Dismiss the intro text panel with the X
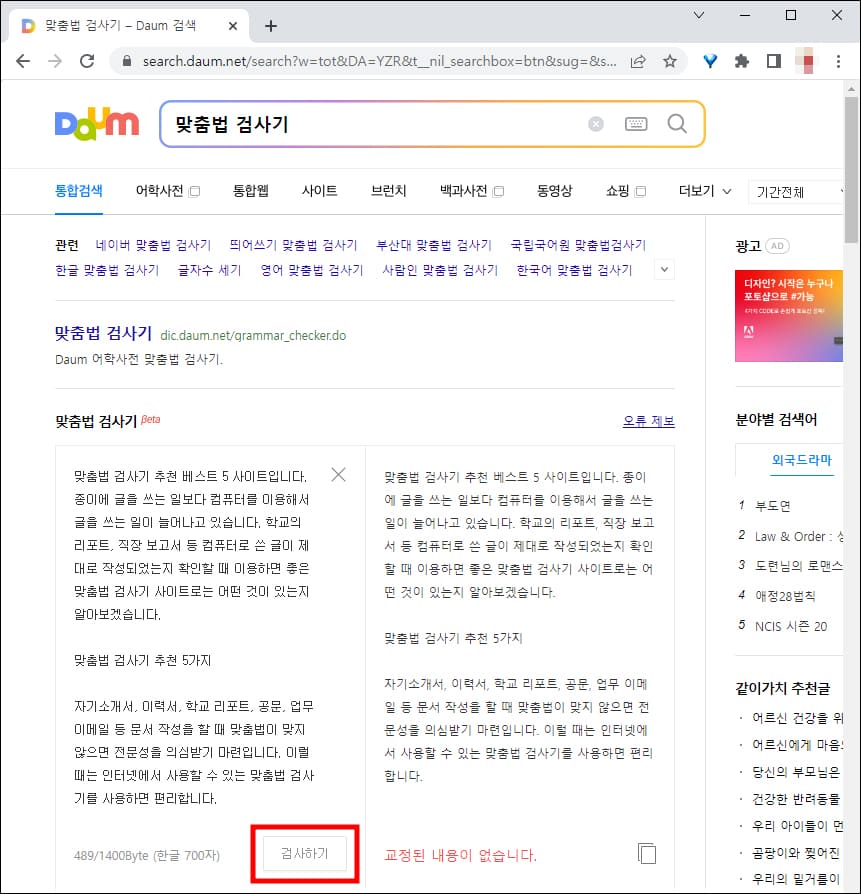Viewport: 861px width, 894px height. tap(338, 475)
